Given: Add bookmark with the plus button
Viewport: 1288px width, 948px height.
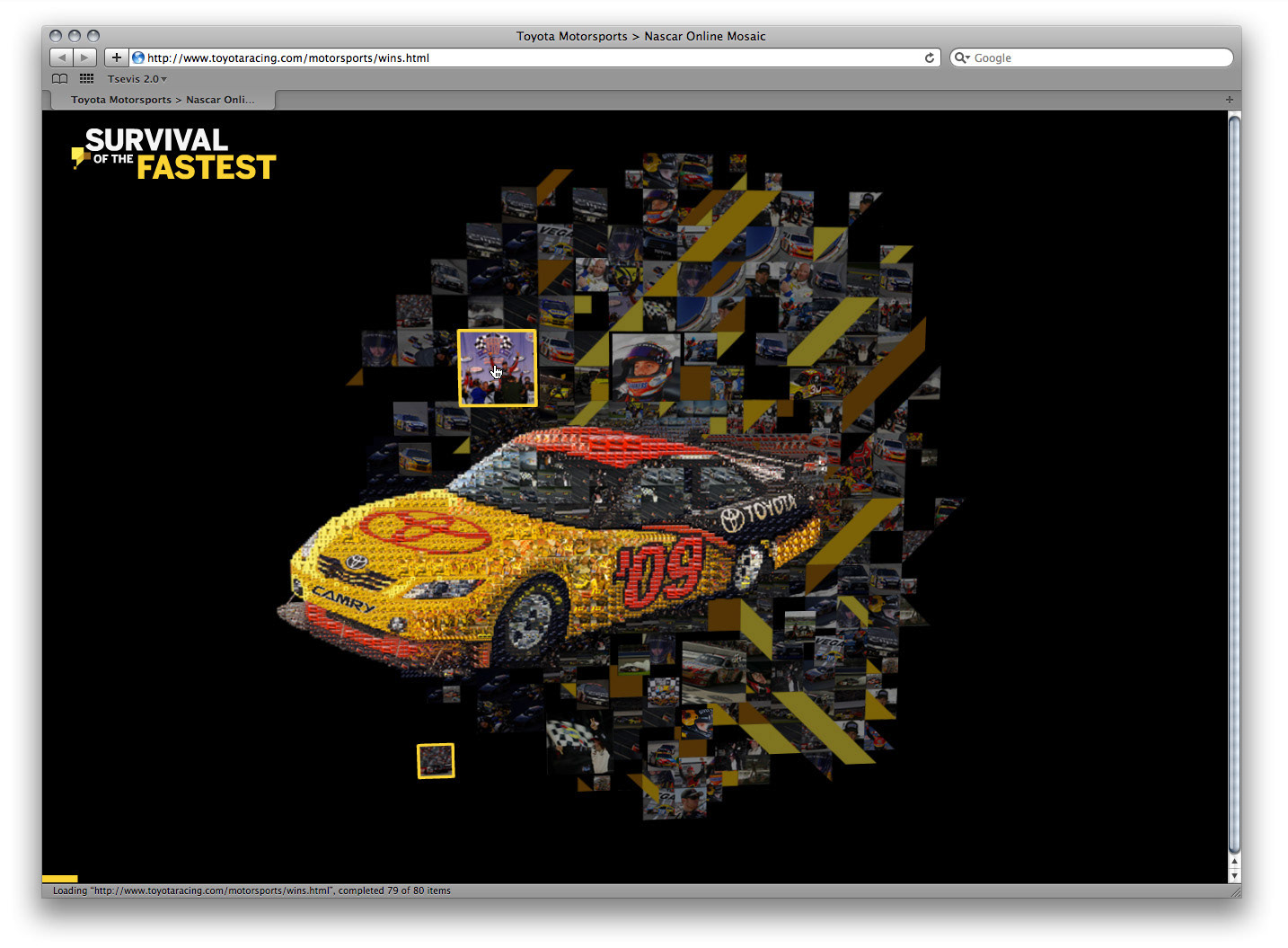Looking at the screenshot, I should [x=117, y=58].
